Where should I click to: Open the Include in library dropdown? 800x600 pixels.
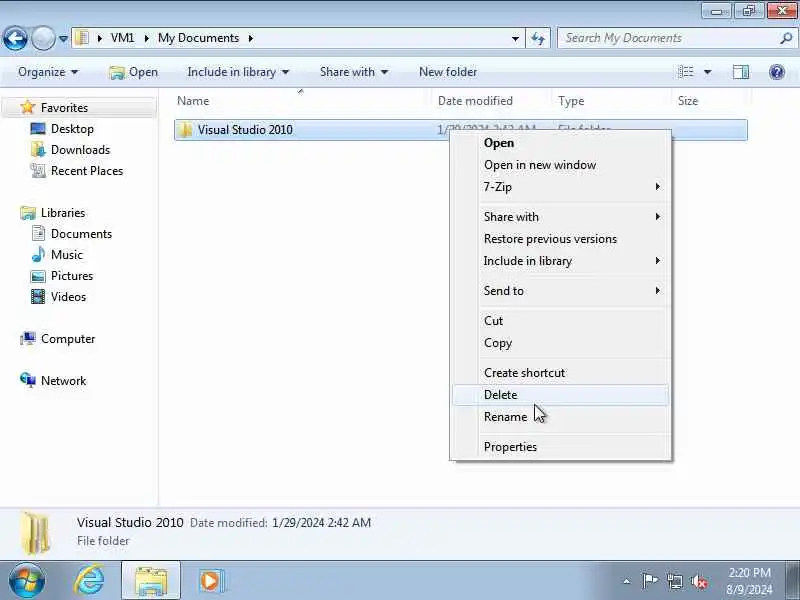(238, 72)
